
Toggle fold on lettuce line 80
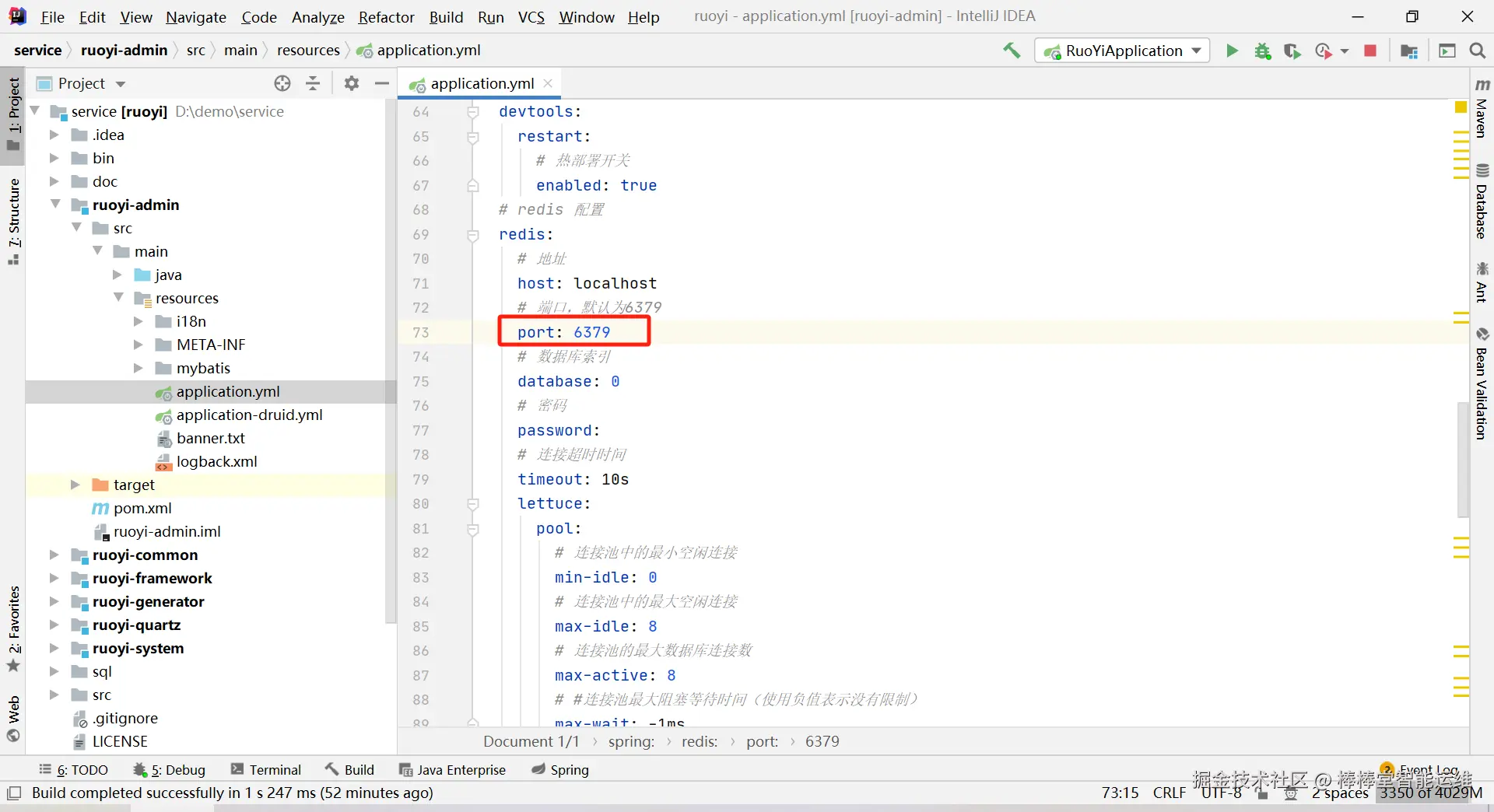pos(472,504)
